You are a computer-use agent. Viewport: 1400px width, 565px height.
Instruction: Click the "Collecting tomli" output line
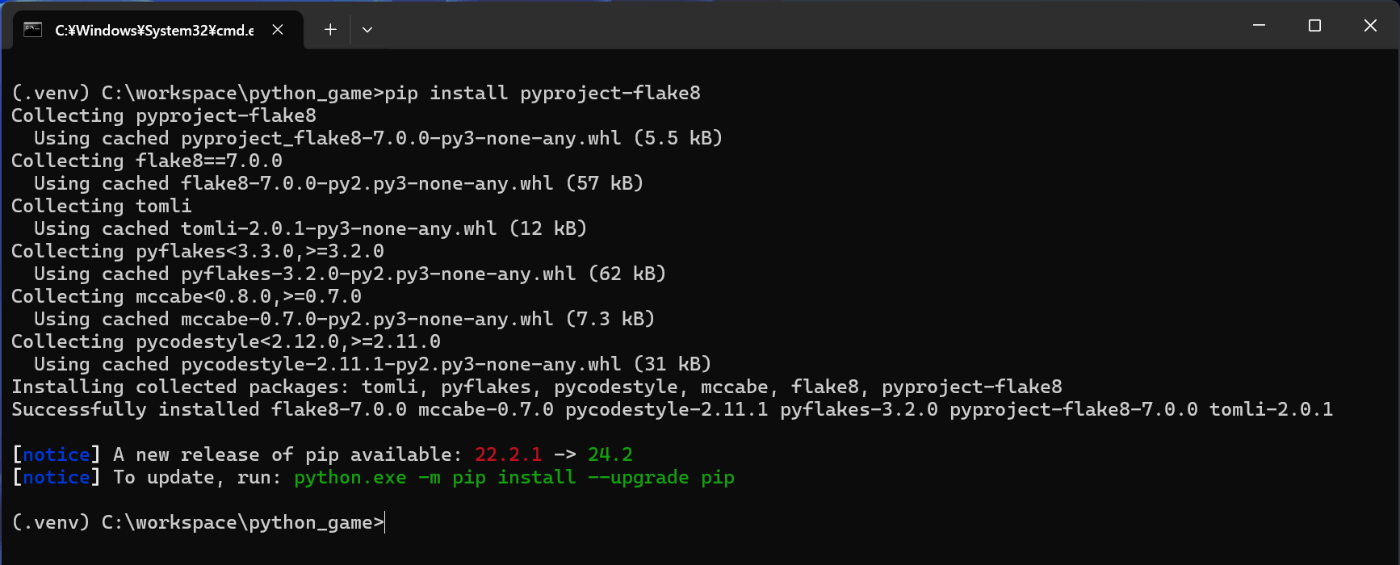(x=101, y=205)
